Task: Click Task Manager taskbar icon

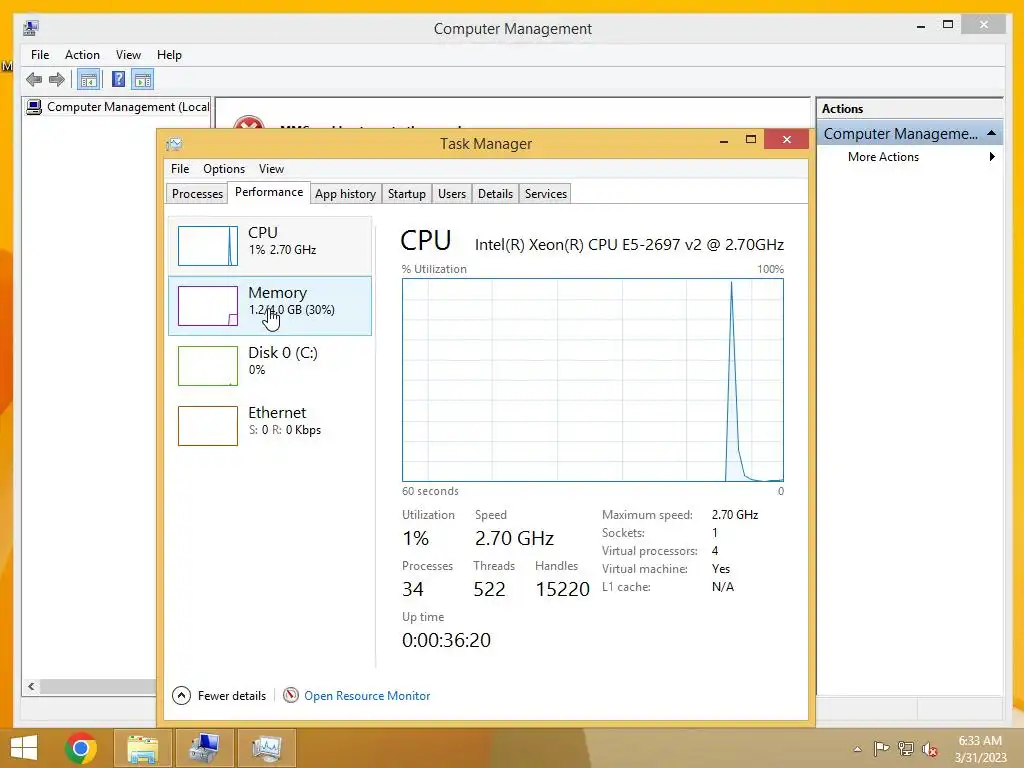Action: [x=266, y=748]
